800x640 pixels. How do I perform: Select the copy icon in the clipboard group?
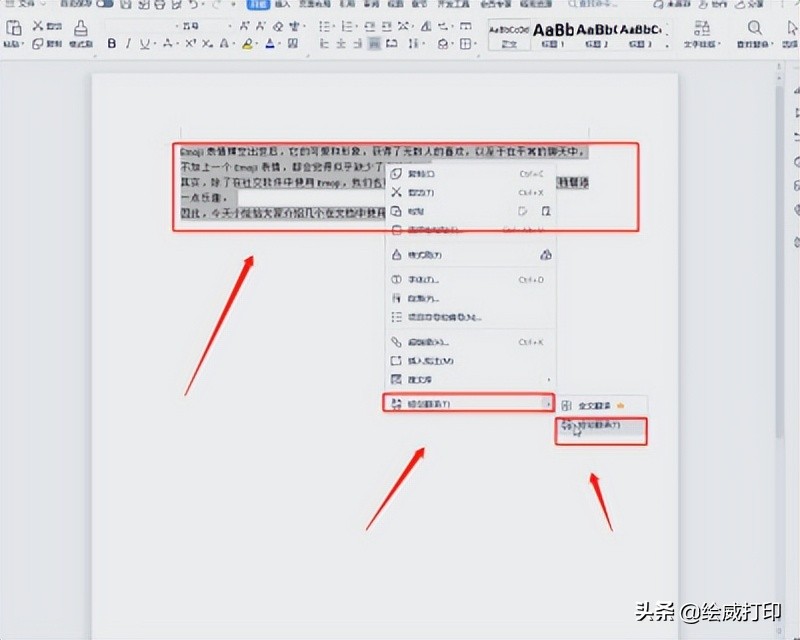(x=37, y=44)
